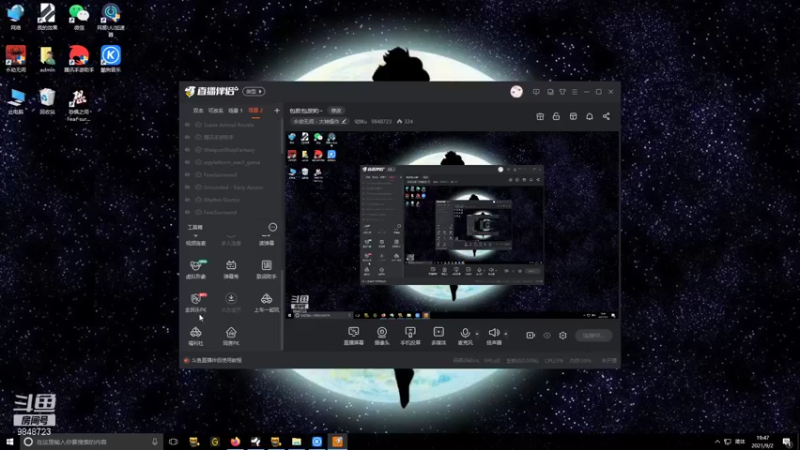800x450 pixels.
Task: Expand speaker options arrow
Action: click(506, 334)
